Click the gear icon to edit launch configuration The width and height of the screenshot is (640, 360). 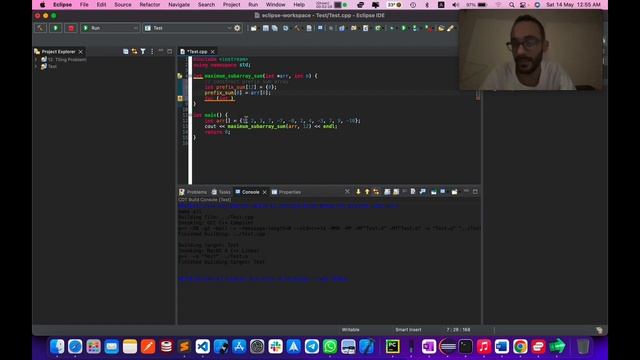[237, 28]
